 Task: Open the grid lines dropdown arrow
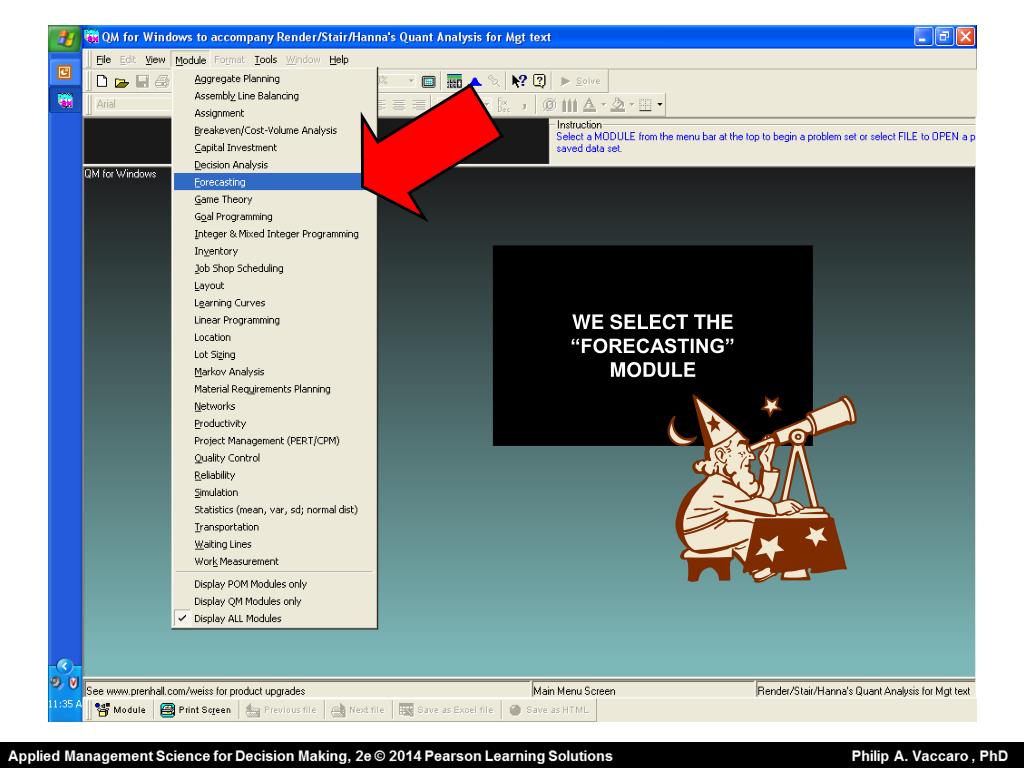[660, 104]
